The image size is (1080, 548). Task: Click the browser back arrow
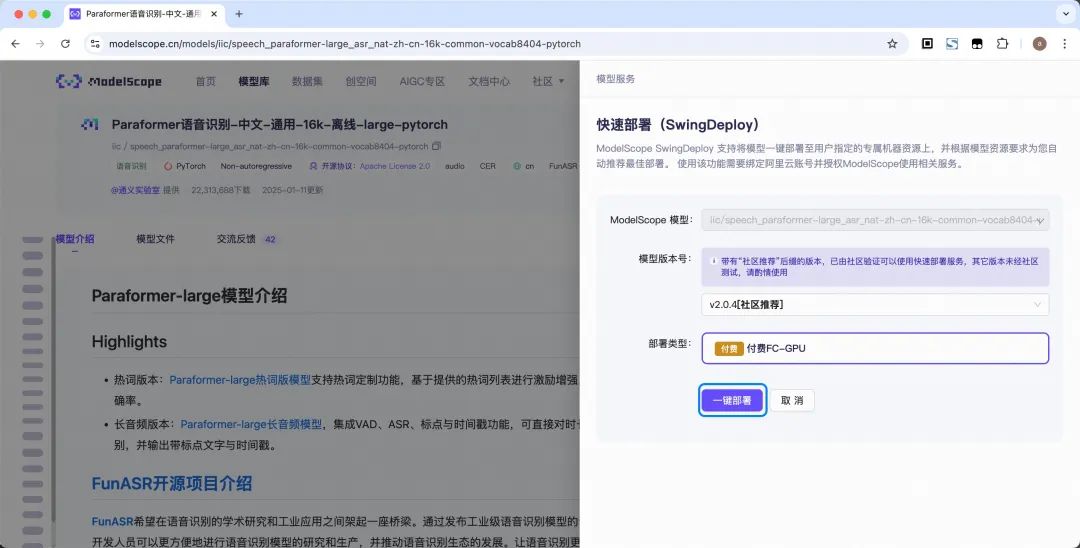(16, 43)
